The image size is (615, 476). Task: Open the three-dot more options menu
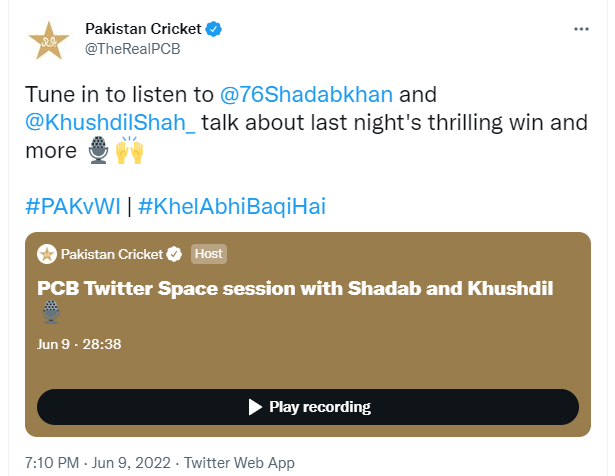pos(580,31)
